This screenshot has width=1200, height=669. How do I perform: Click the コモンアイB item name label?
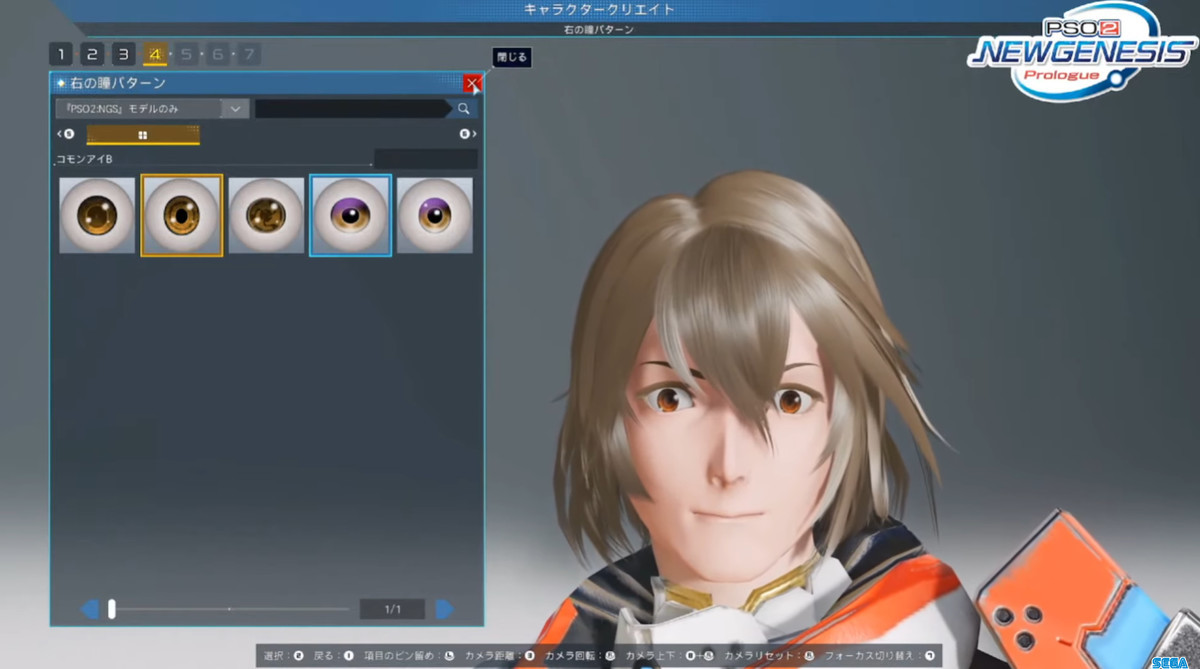click(84, 159)
